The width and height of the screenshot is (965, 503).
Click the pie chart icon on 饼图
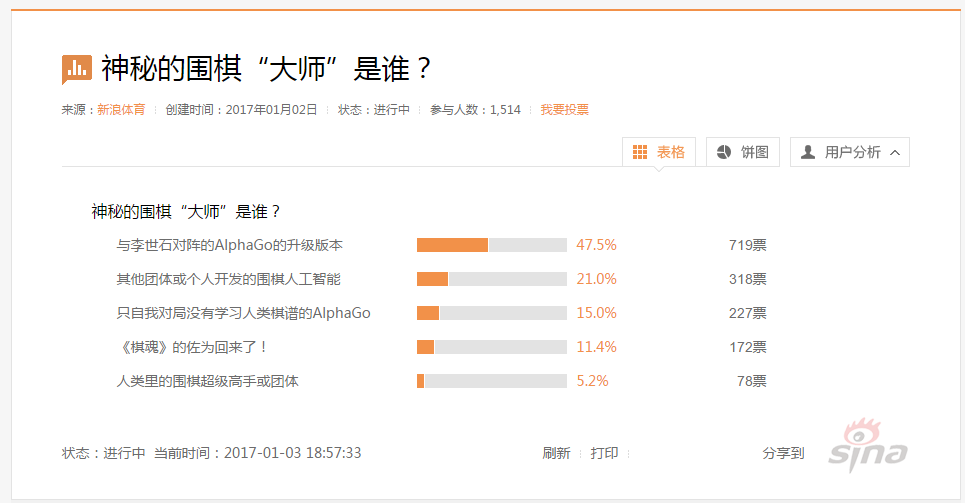[x=724, y=152]
